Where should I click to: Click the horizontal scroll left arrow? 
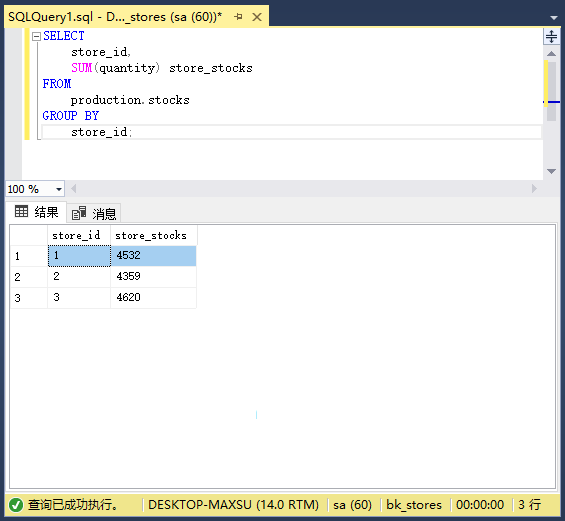[74, 188]
